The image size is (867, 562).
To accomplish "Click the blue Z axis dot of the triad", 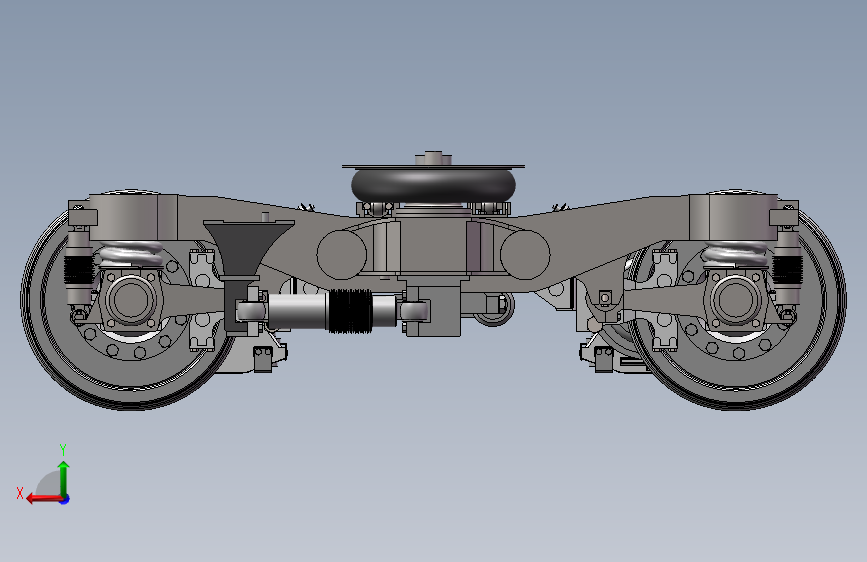I will pos(65,499).
